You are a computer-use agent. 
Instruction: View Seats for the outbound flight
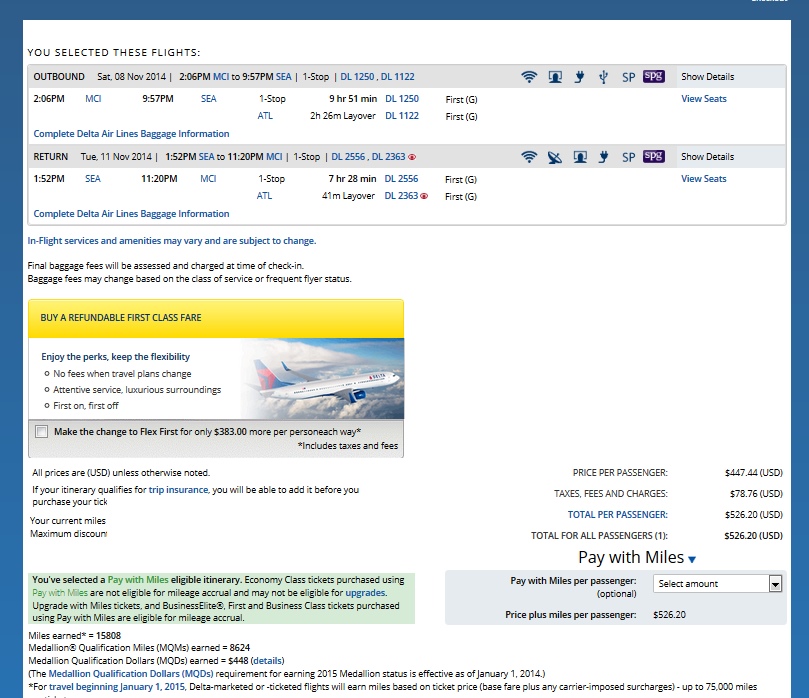pyautogui.click(x=703, y=99)
